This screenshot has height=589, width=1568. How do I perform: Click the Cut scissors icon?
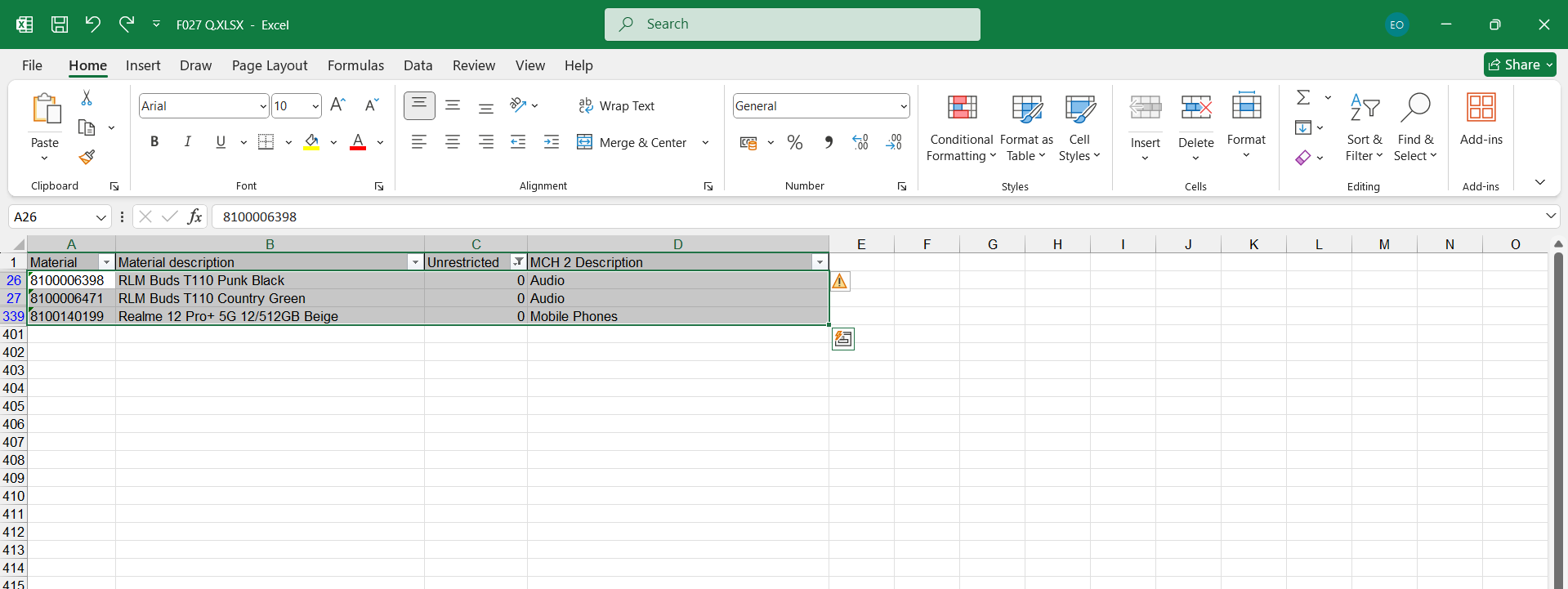[x=87, y=98]
